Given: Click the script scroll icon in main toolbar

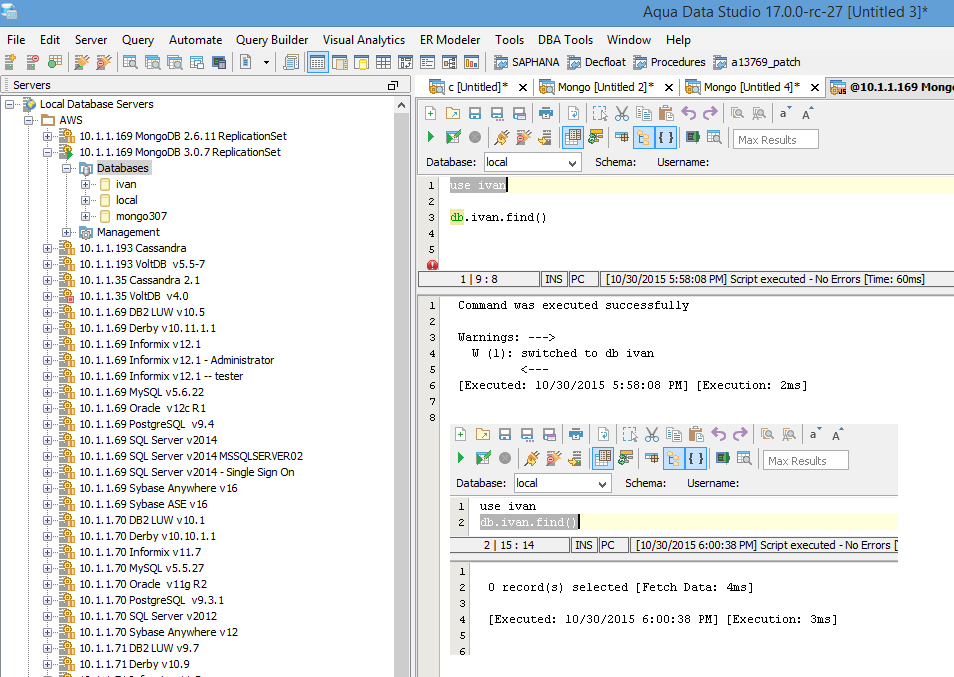Looking at the screenshot, I should tap(291, 62).
